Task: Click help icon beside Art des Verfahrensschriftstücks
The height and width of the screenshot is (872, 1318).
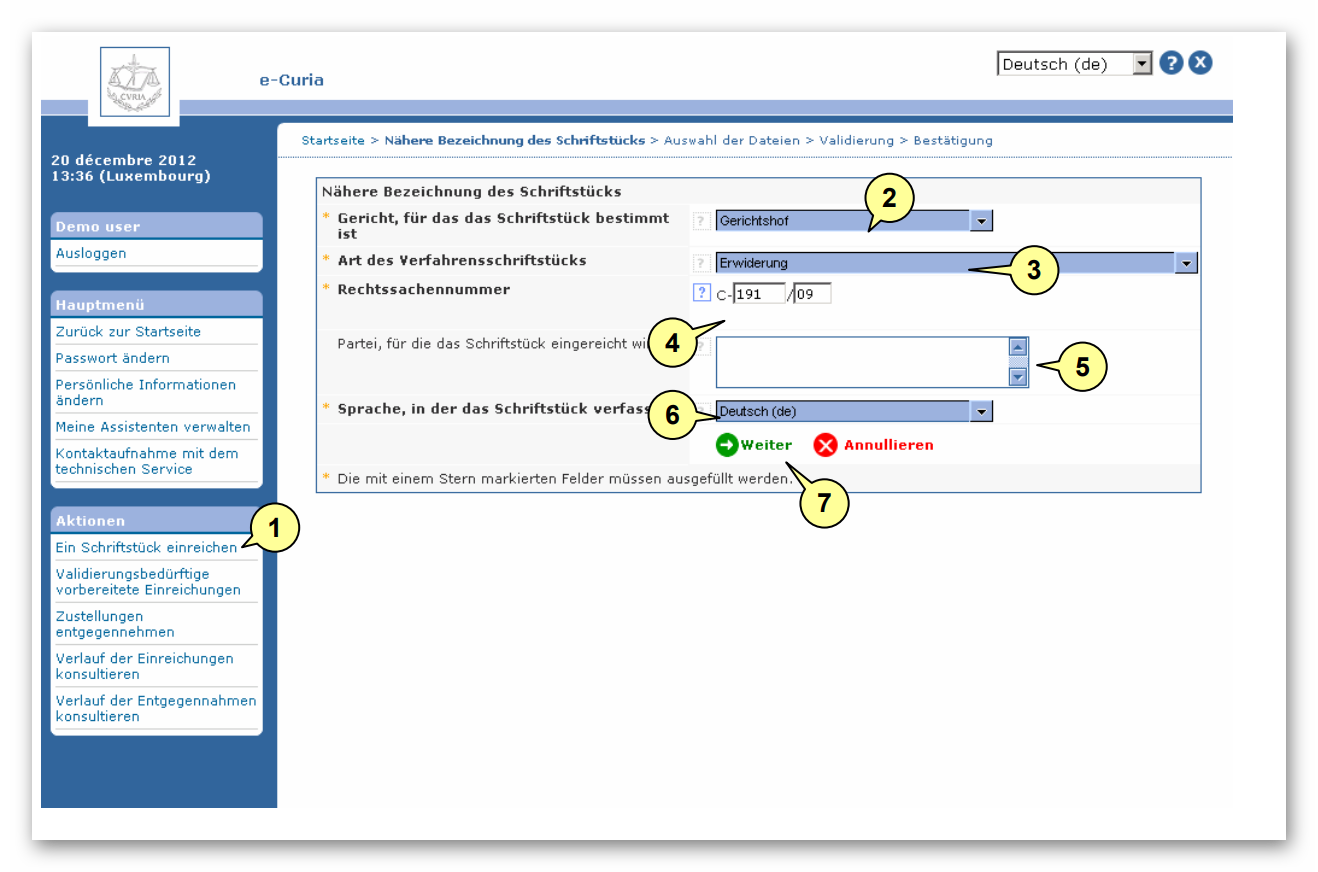Action: coord(702,263)
